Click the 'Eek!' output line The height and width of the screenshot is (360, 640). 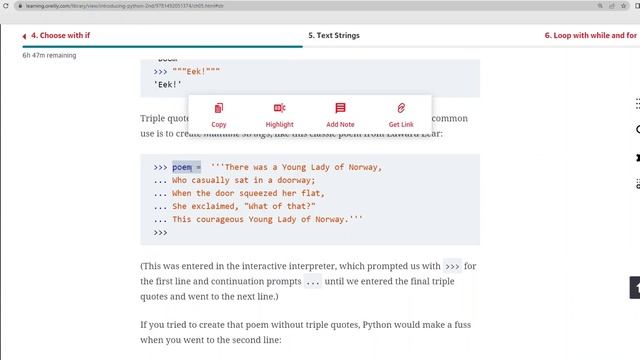pos(167,84)
